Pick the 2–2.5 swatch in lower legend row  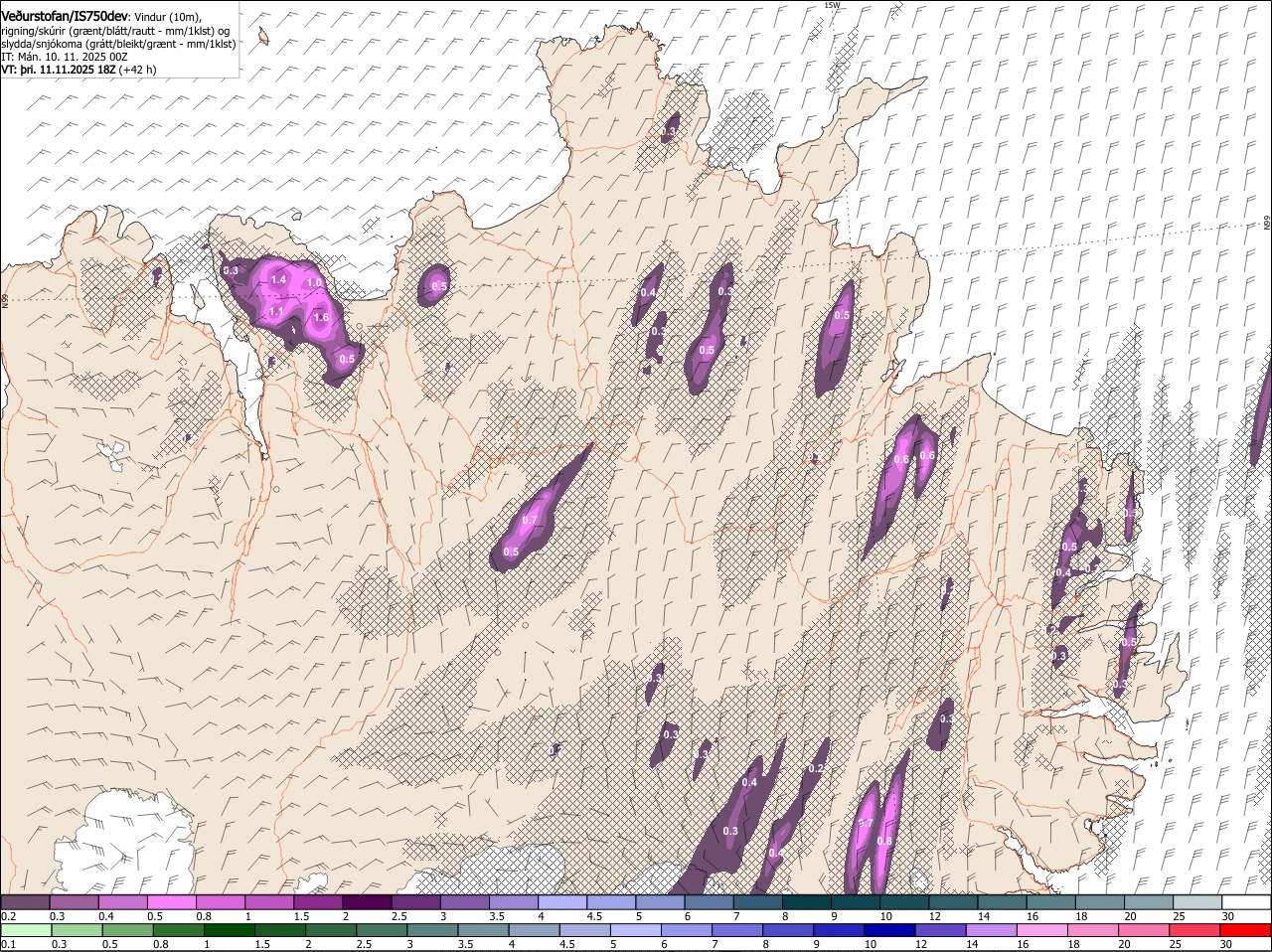click(331, 931)
